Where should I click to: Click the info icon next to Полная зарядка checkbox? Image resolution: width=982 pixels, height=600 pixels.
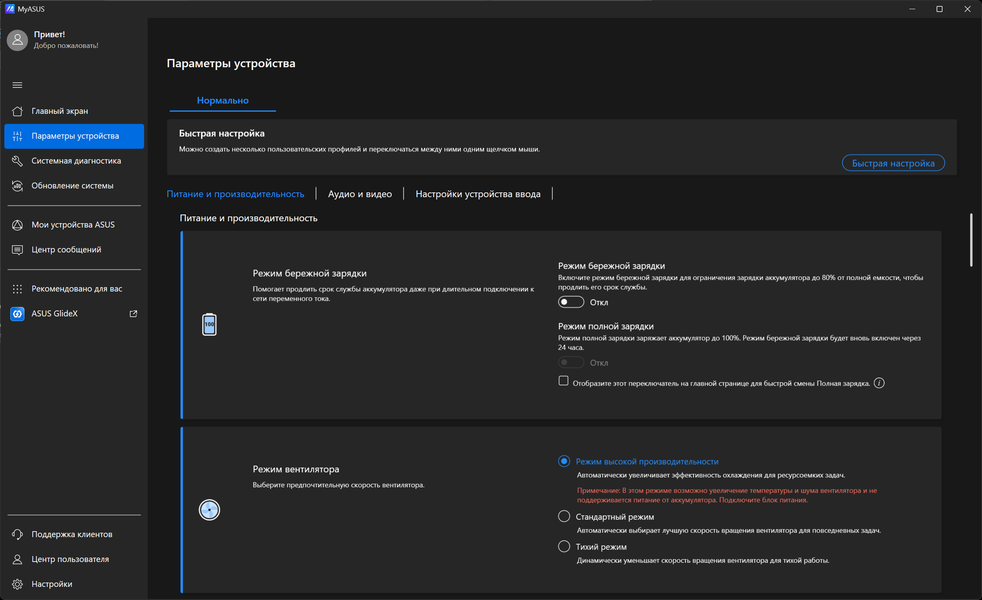(879, 383)
